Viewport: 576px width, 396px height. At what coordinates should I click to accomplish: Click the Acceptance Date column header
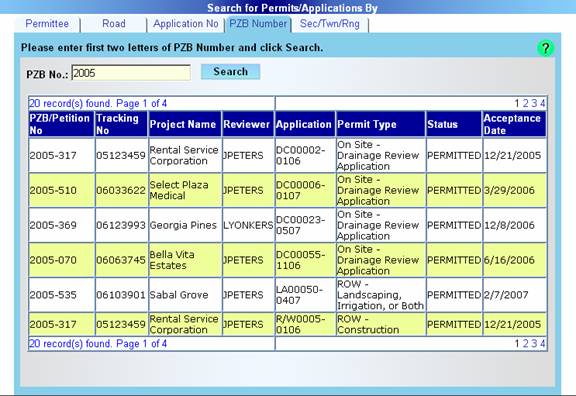(x=514, y=124)
